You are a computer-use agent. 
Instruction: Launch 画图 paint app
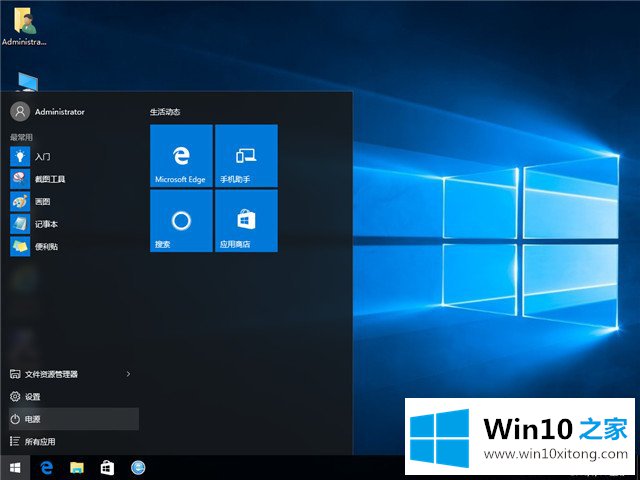73,202
